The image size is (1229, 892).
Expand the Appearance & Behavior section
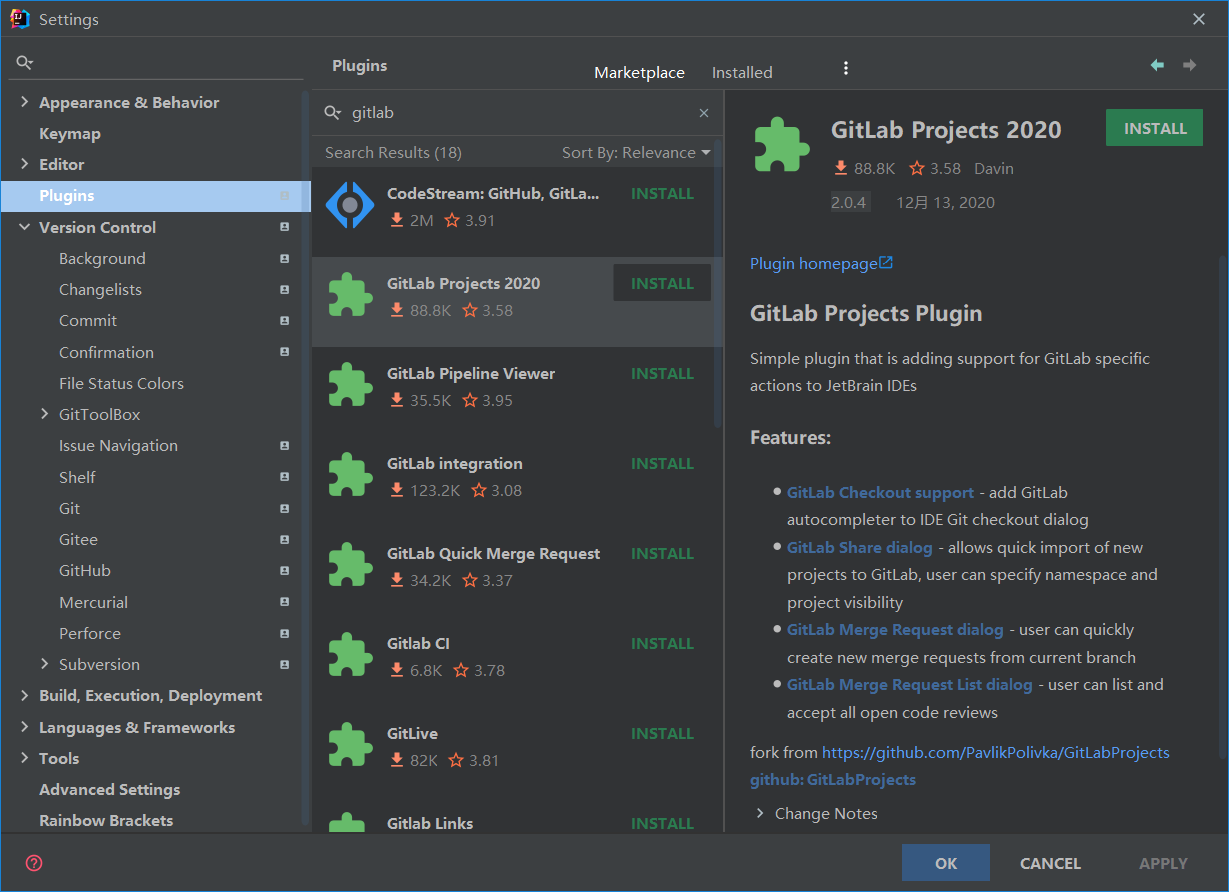coord(24,102)
